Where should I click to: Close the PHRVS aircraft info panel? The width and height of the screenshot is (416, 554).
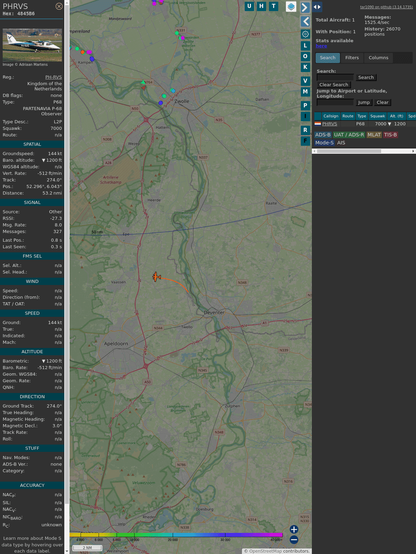click(59, 6)
